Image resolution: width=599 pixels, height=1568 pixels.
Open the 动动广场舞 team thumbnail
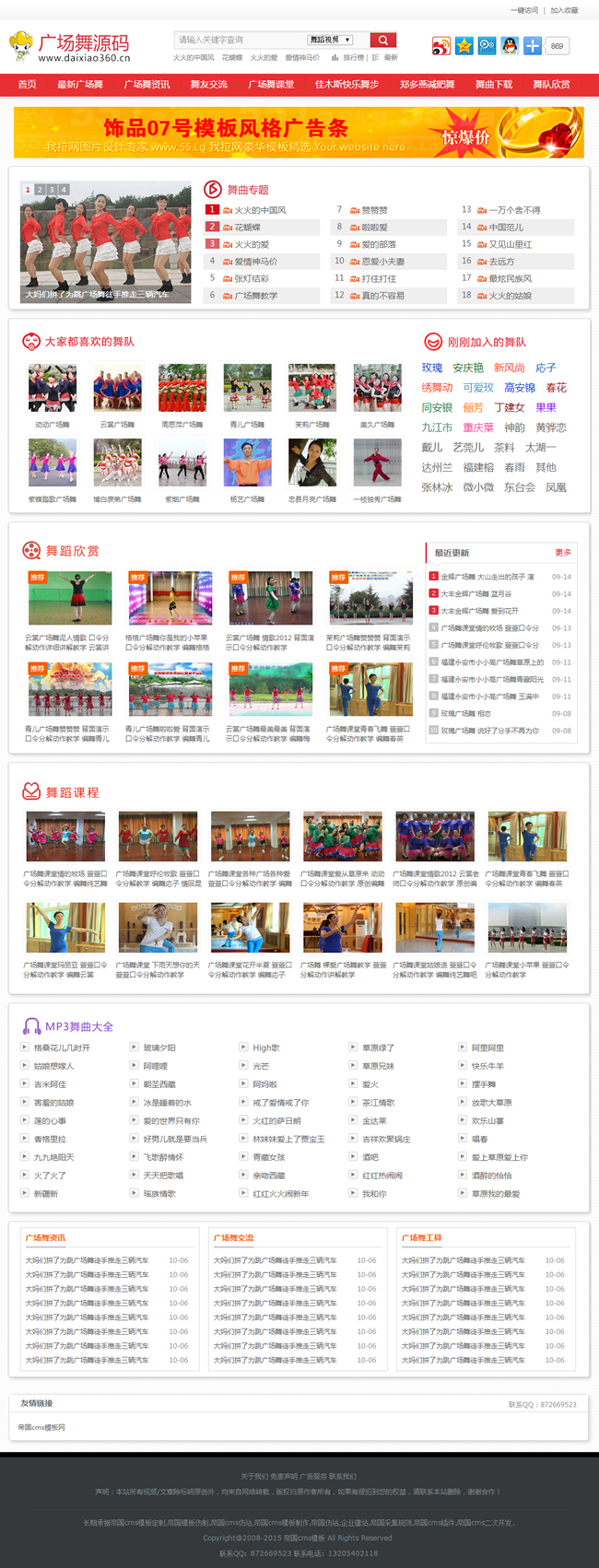coord(53,388)
